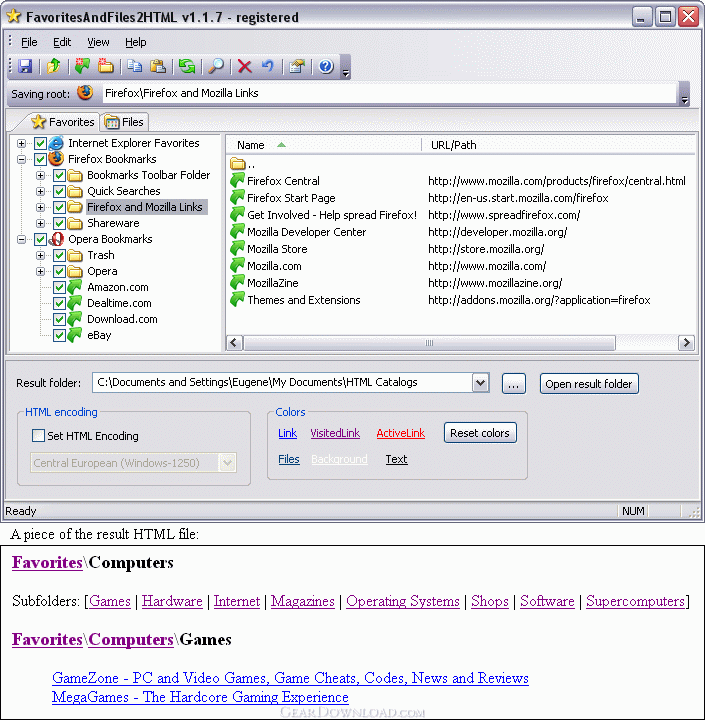Open Operating Systems link in result HTML
The height and width of the screenshot is (720, 705).
pyautogui.click(x=403, y=601)
